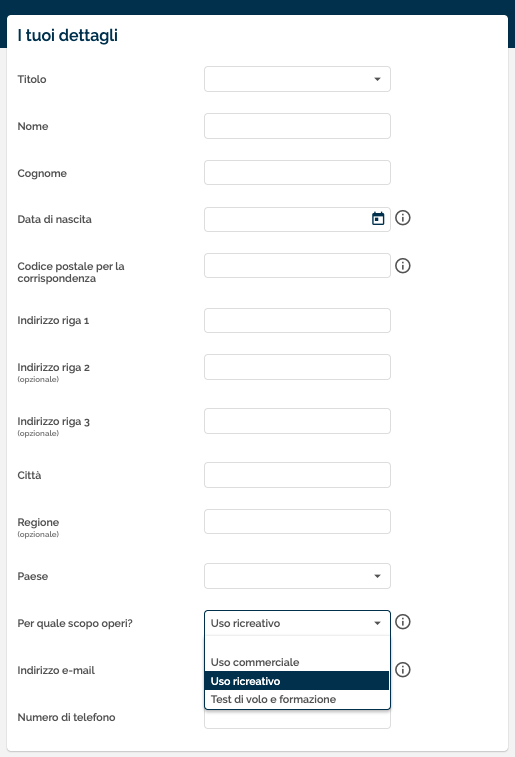
Task: Open the date of birth calendar picker
Action: click(x=378, y=219)
